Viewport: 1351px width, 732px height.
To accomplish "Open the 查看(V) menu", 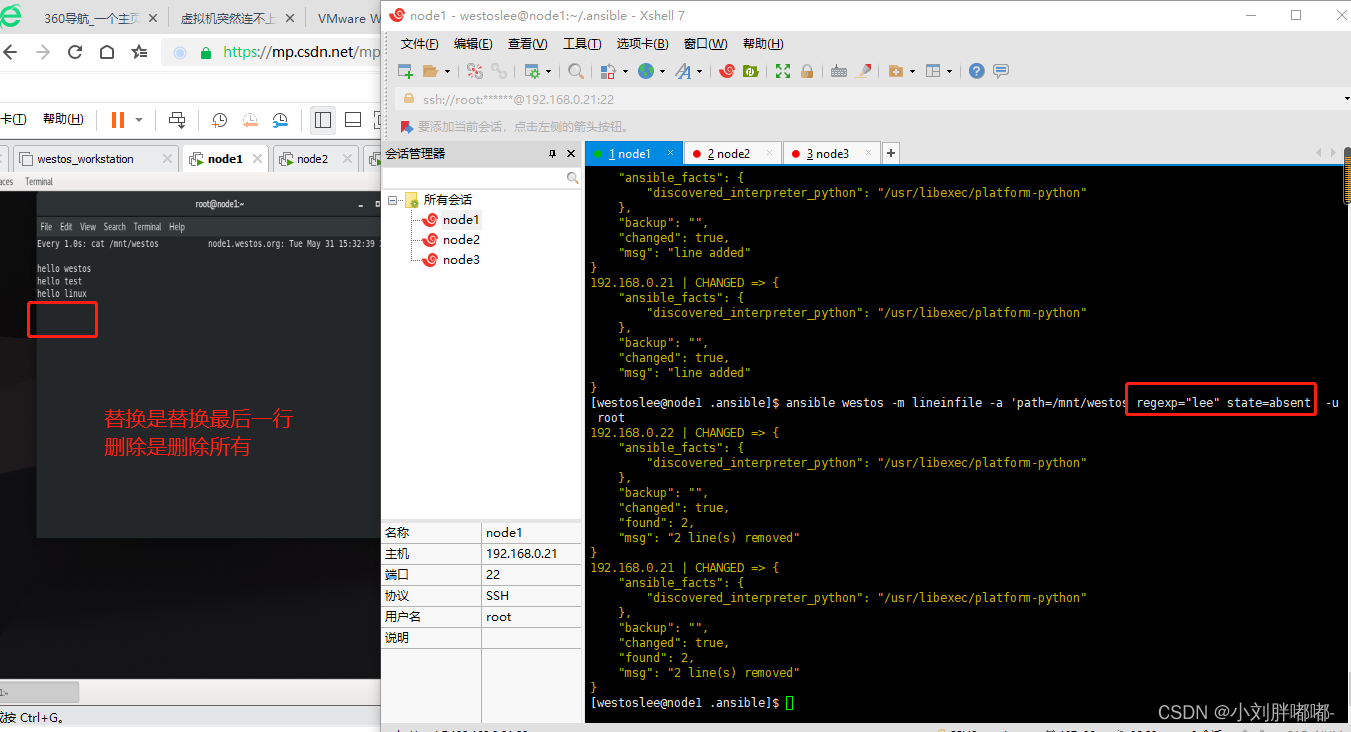I will (x=527, y=44).
